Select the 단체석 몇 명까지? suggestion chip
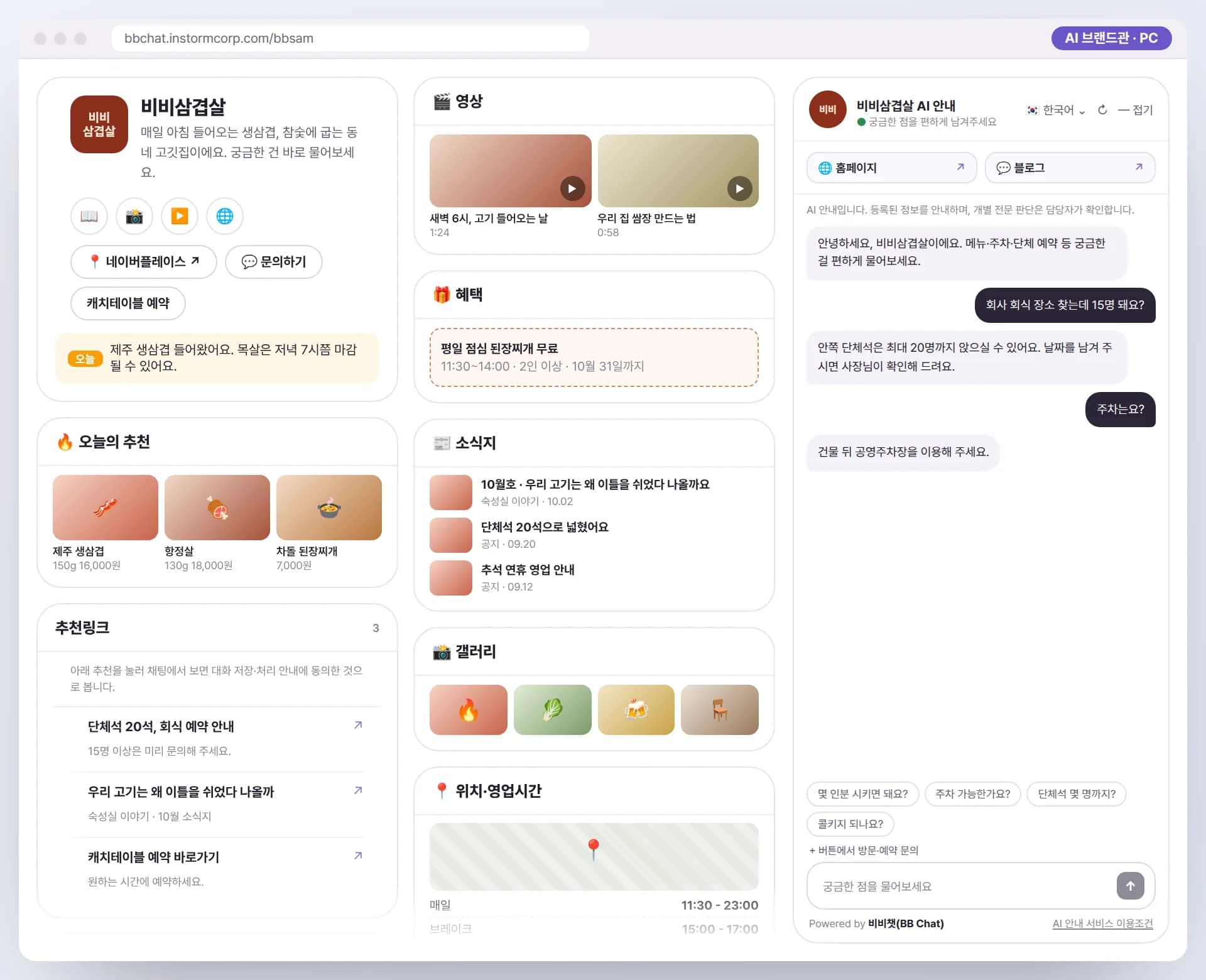Viewport: 1206px width, 980px height. point(1077,794)
